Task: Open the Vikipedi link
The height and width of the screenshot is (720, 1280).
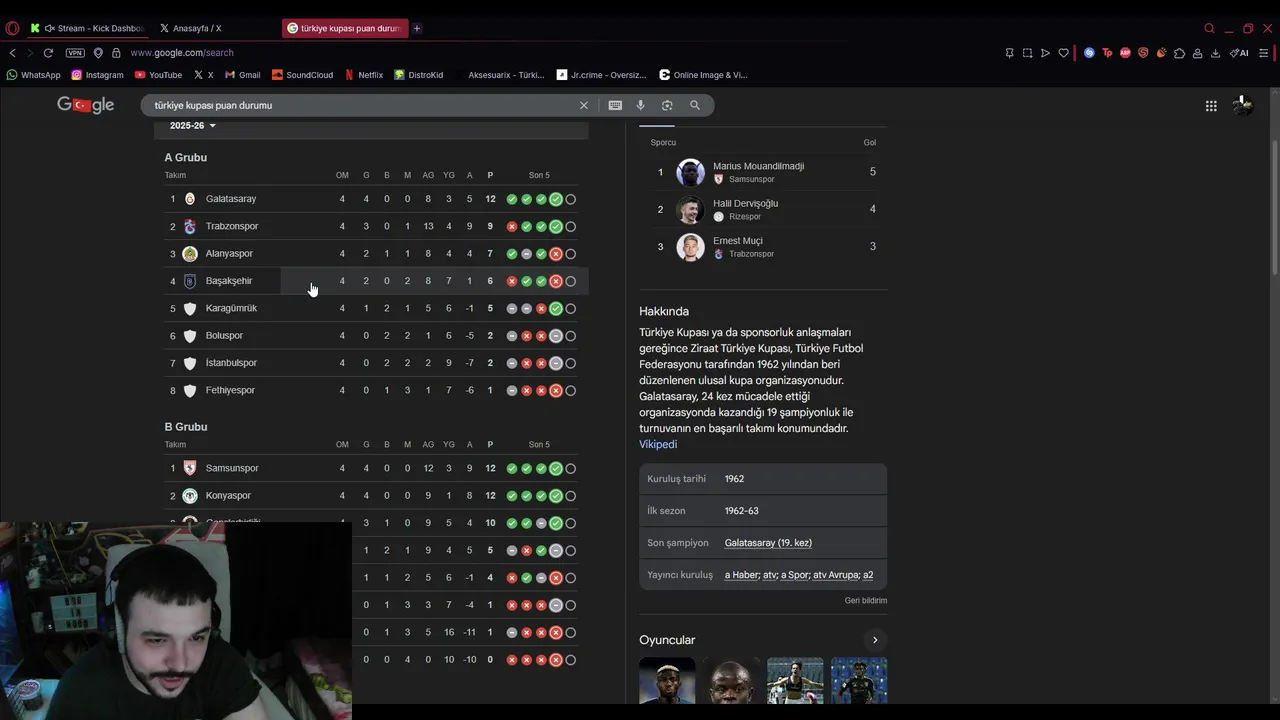Action: [x=658, y=444]
